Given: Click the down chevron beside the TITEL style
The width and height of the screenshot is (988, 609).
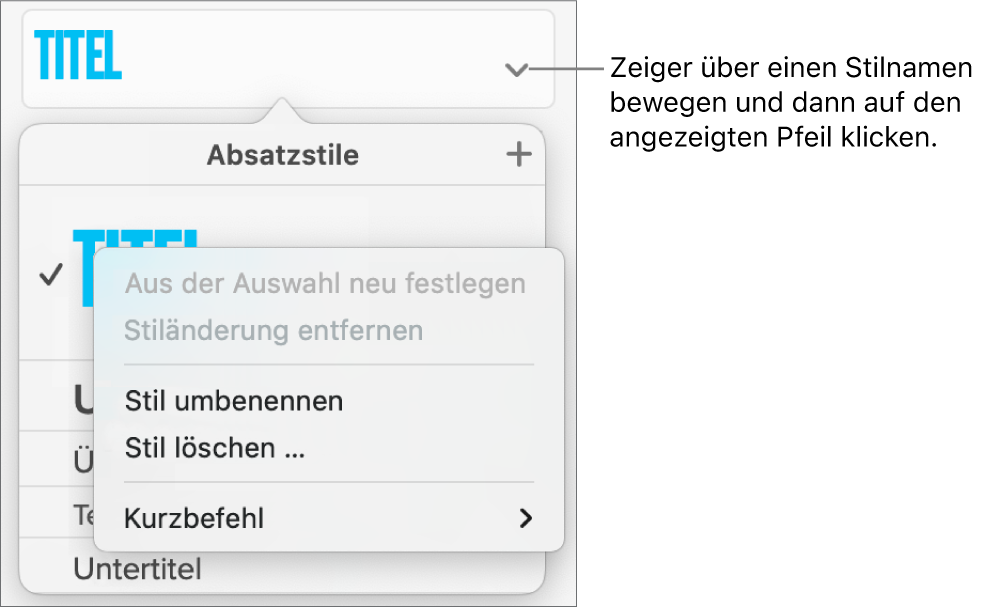Looking at the screenshot, I should coord(516,70).
